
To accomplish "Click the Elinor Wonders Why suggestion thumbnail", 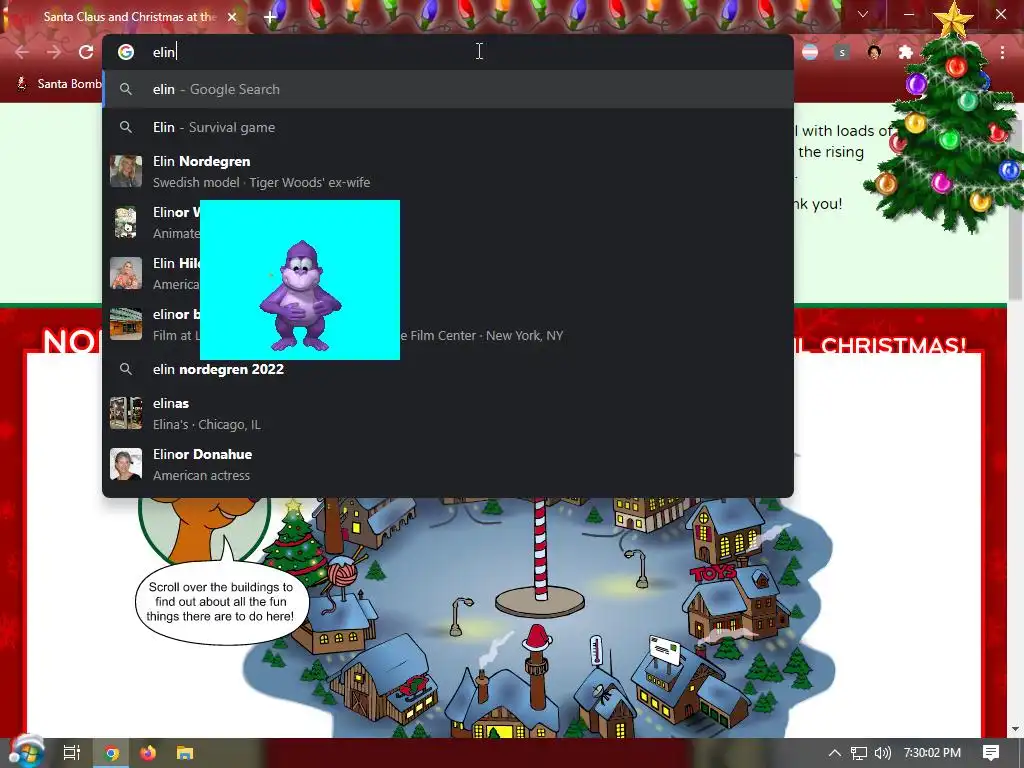I will coord(126,222).
